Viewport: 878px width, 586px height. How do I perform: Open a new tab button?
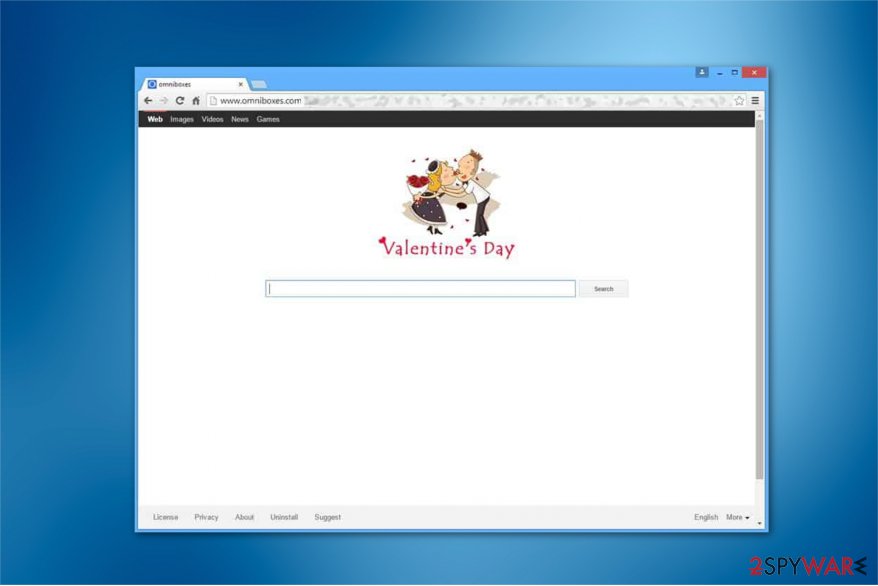pos(258,85)
